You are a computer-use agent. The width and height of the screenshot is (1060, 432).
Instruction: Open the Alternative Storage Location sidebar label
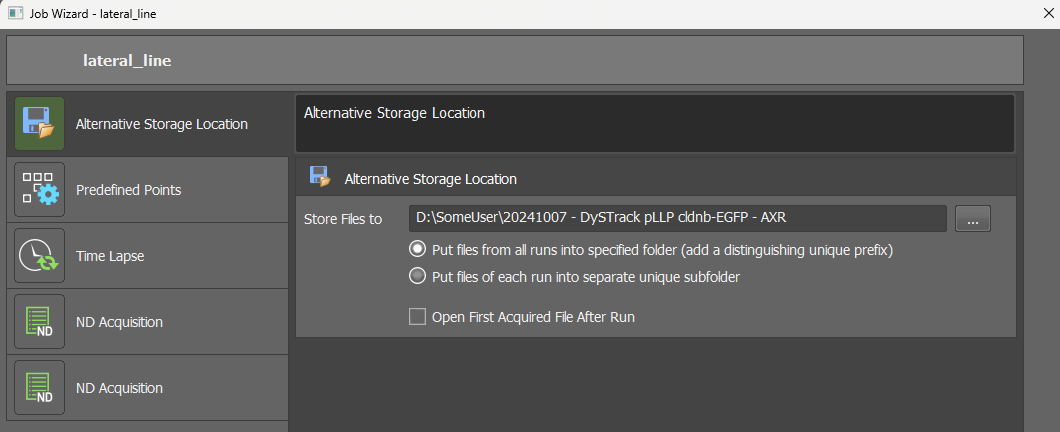coord(162,124)
